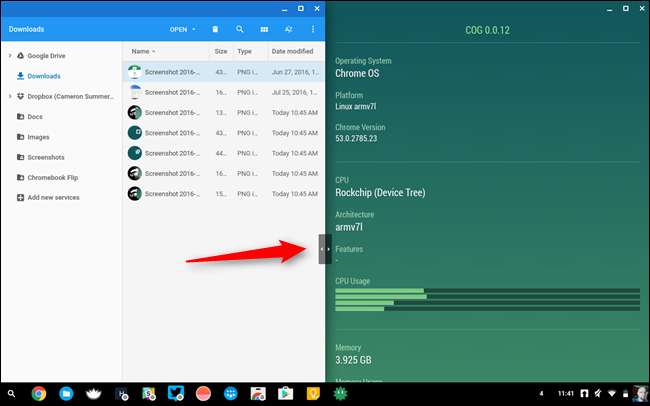Screen dimensions: 650x406
Task: Sort files by Type column header
Action: tap(245, 51)
